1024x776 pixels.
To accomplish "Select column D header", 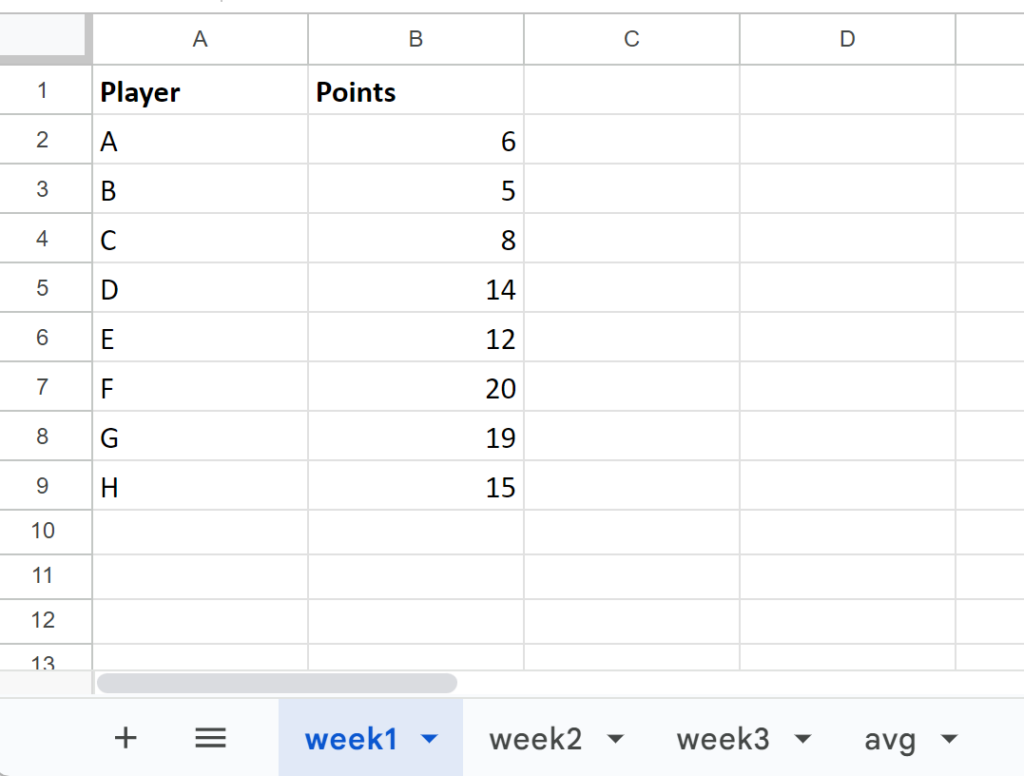I will click(x=847, y=39).
